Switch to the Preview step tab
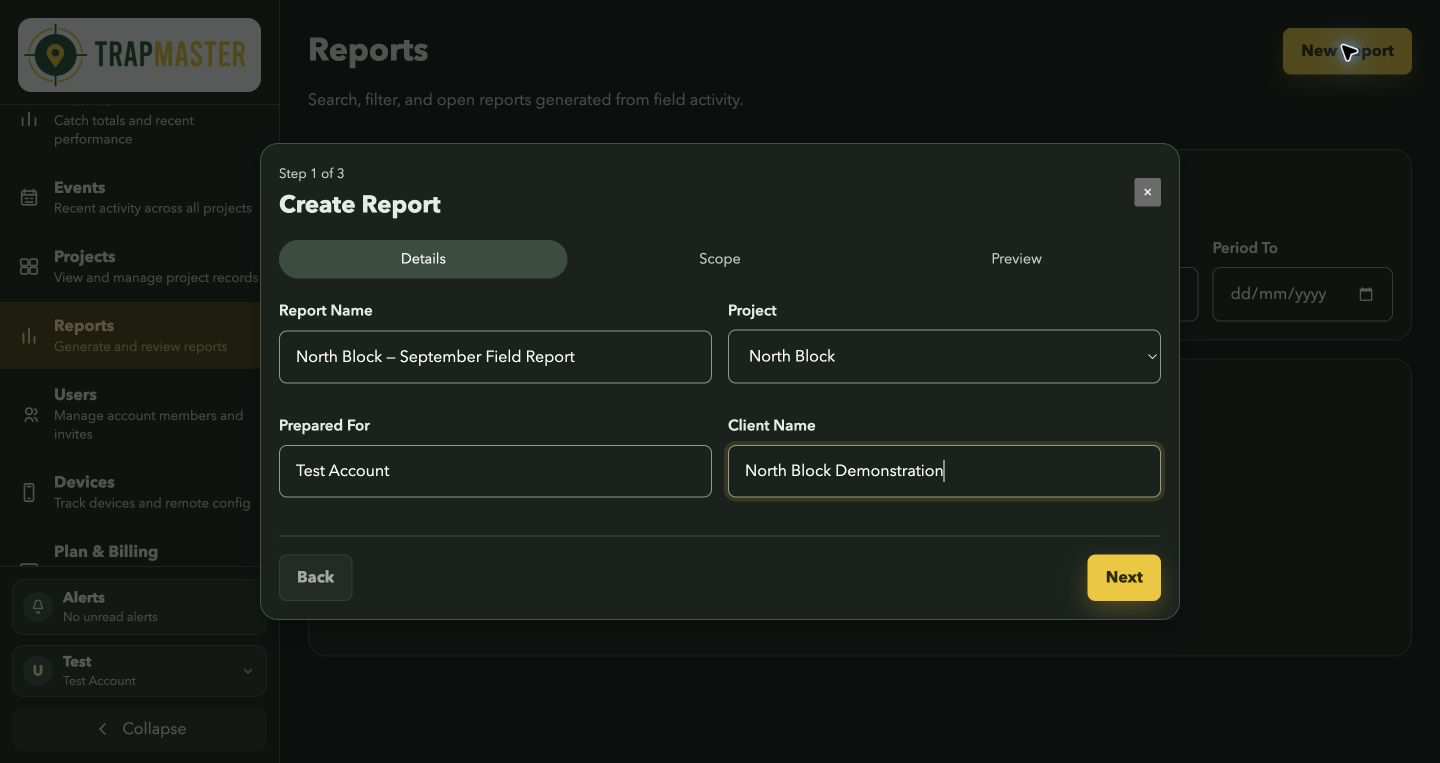 click(1016, 259)
